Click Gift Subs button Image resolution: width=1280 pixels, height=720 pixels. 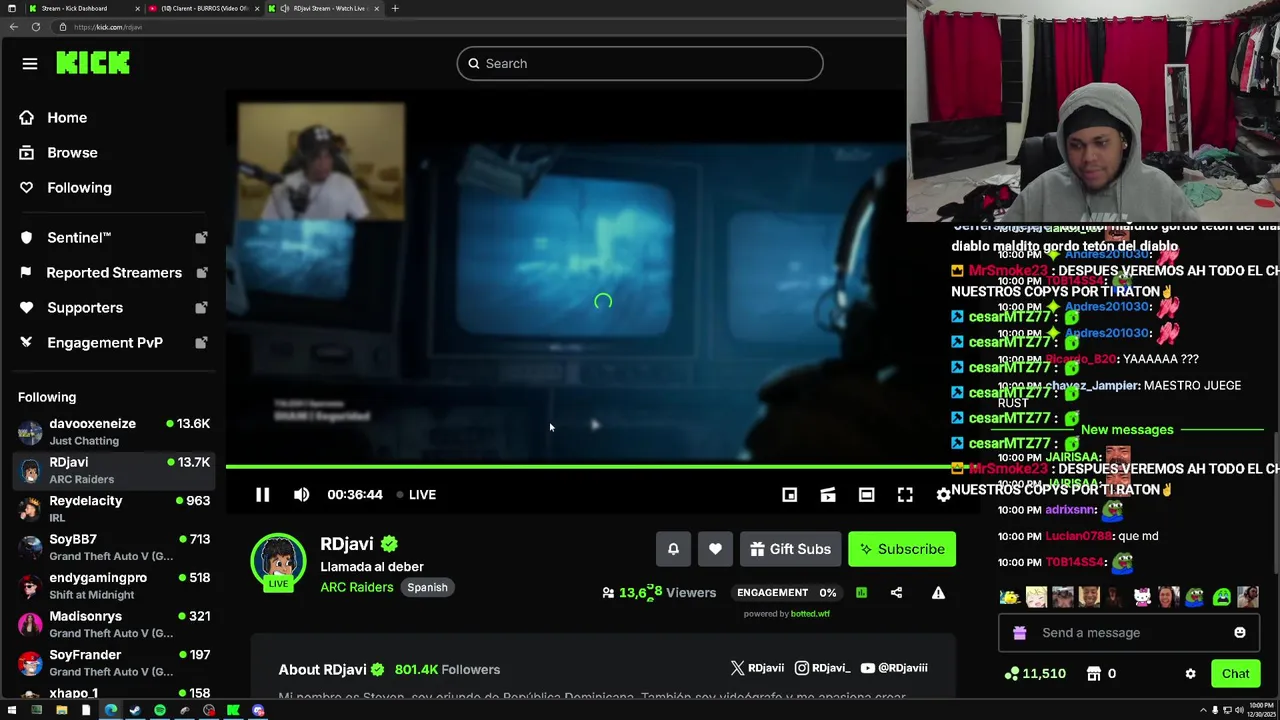(790, 549)
